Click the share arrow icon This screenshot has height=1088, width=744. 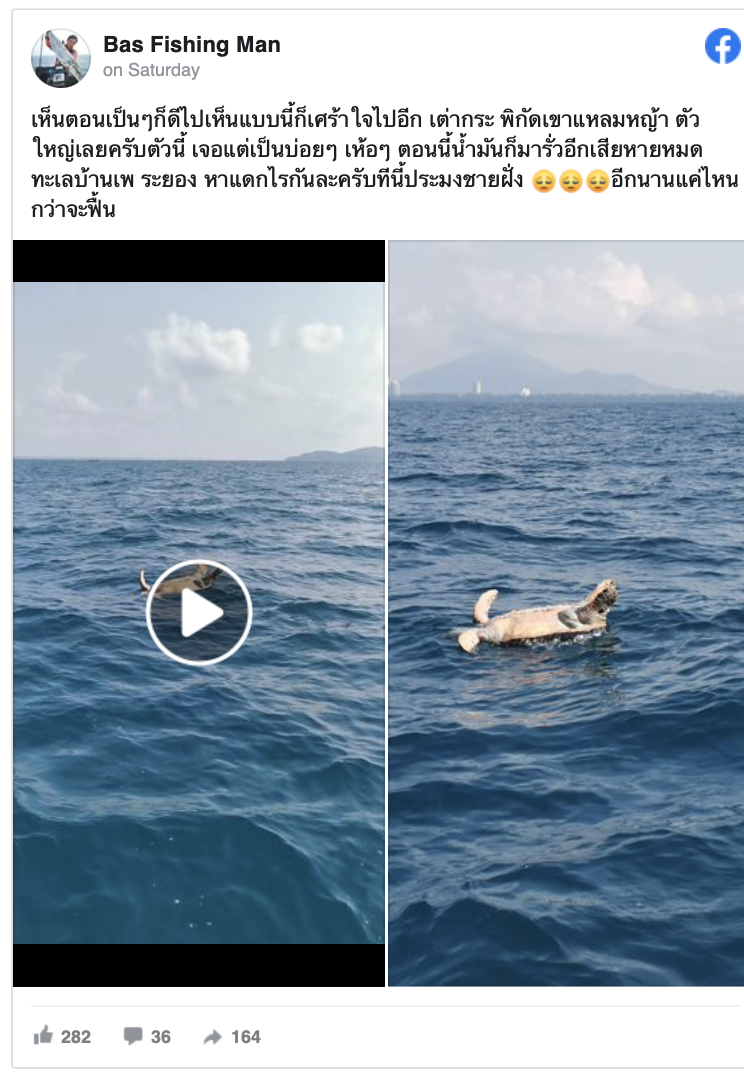(212, 1037)
